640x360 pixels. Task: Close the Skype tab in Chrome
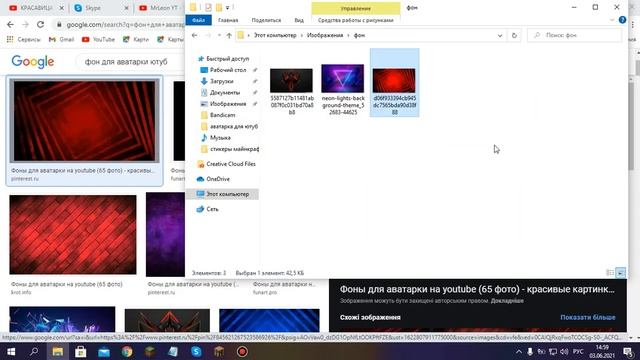pos(126,8)
